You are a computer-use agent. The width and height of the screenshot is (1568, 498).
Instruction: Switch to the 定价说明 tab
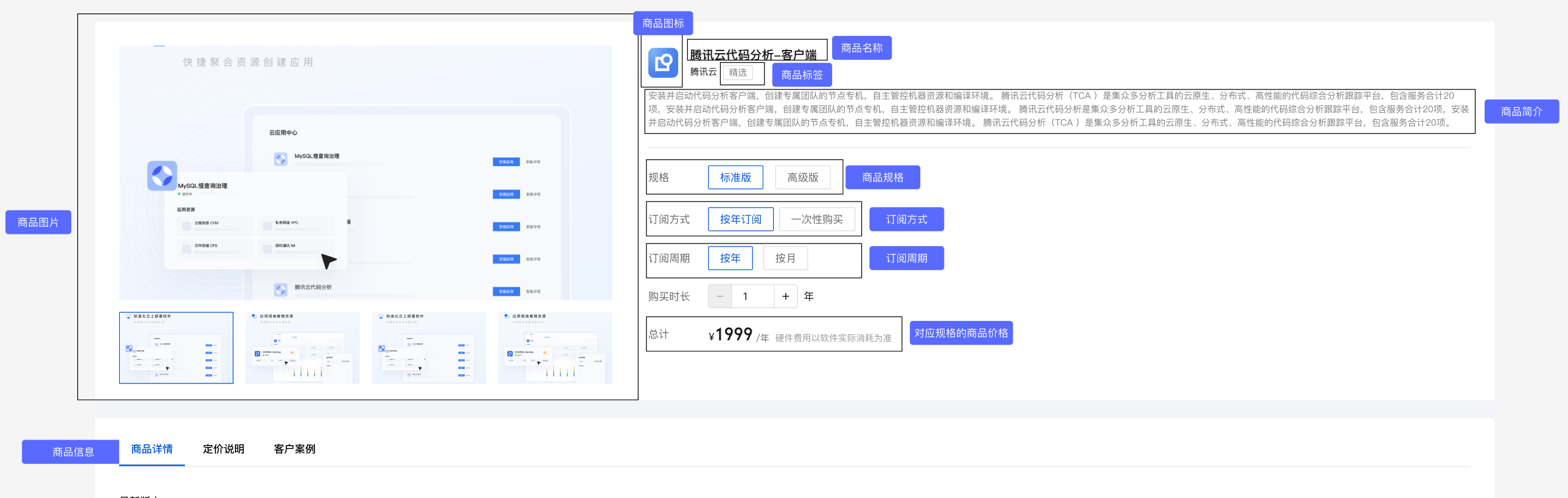(223, 449)
